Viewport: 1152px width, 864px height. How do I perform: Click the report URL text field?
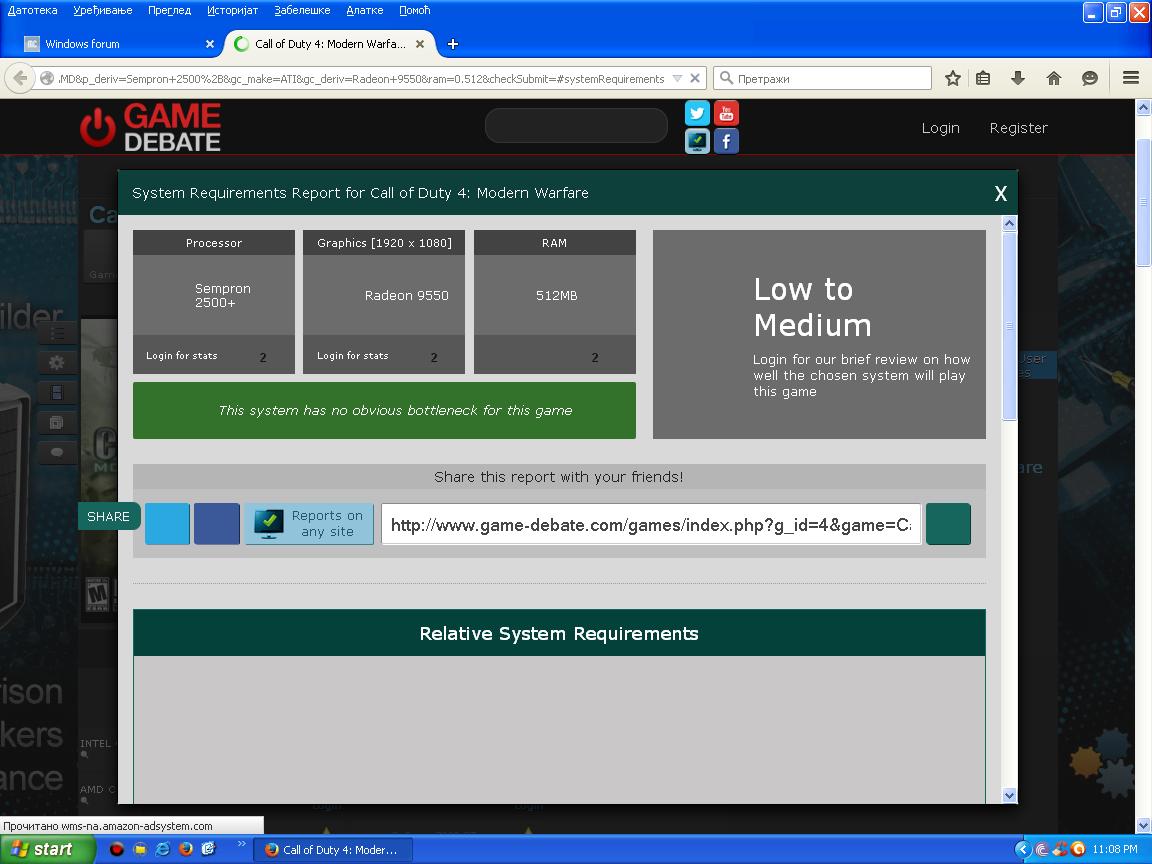pyautogui.click(x=651, y=525)
